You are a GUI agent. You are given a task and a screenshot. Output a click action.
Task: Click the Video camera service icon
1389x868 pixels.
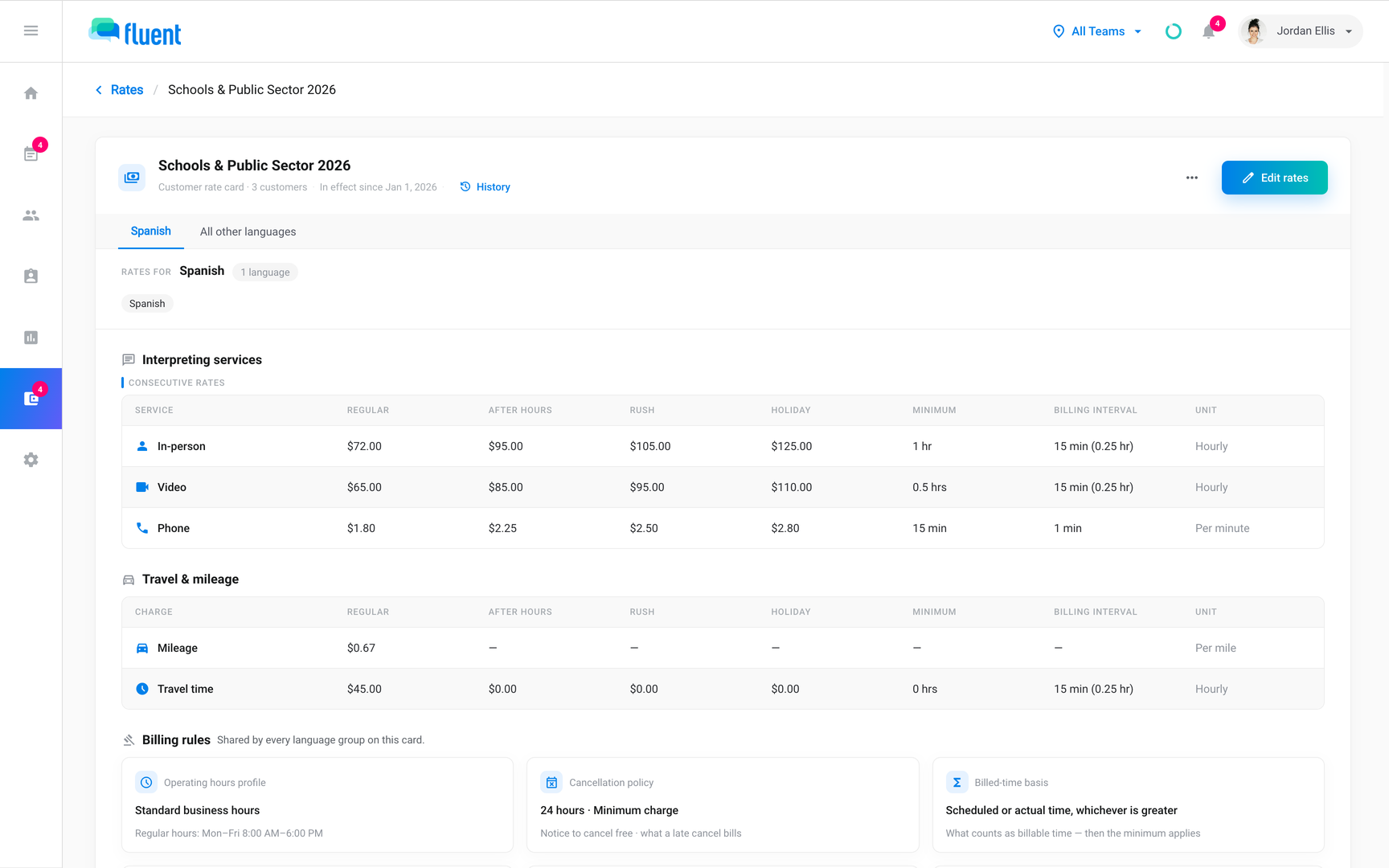142,487
